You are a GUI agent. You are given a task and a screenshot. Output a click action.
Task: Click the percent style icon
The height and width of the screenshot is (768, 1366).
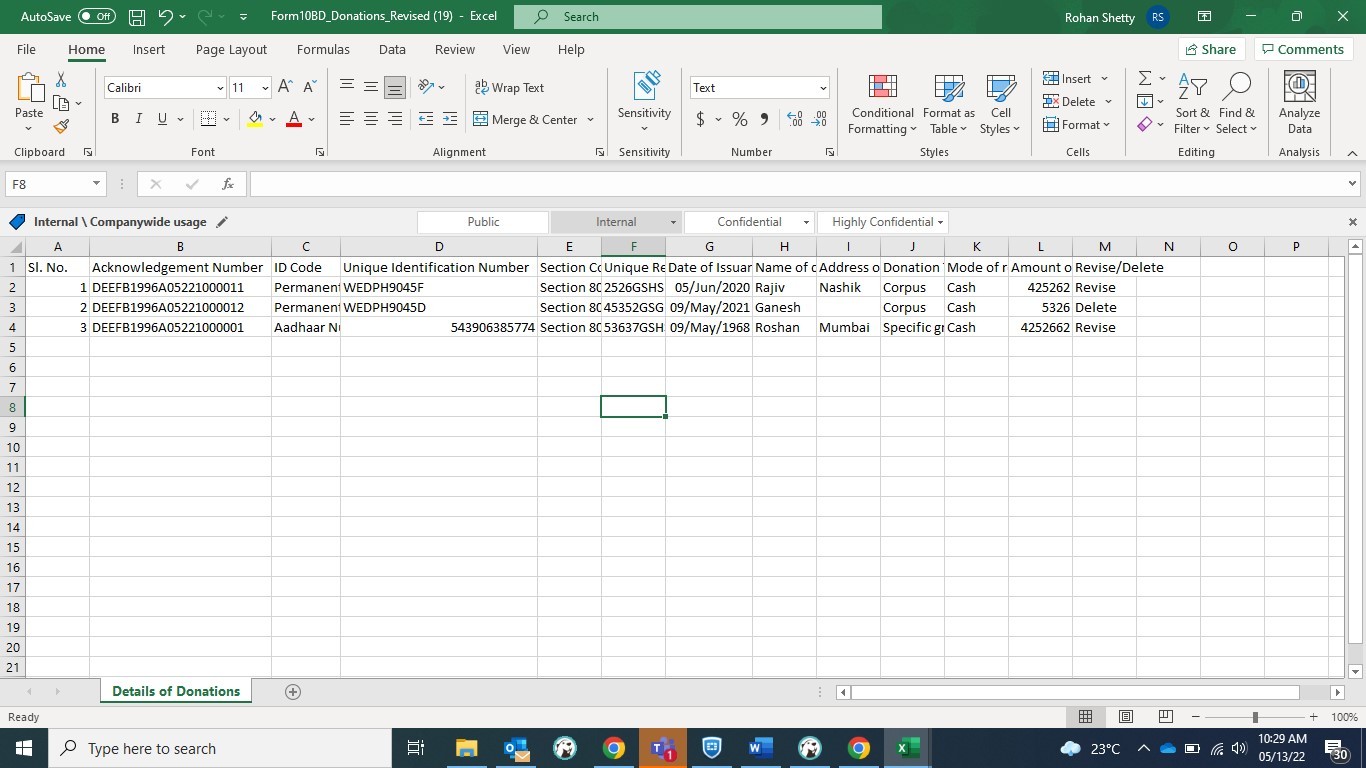pos(740,119)
